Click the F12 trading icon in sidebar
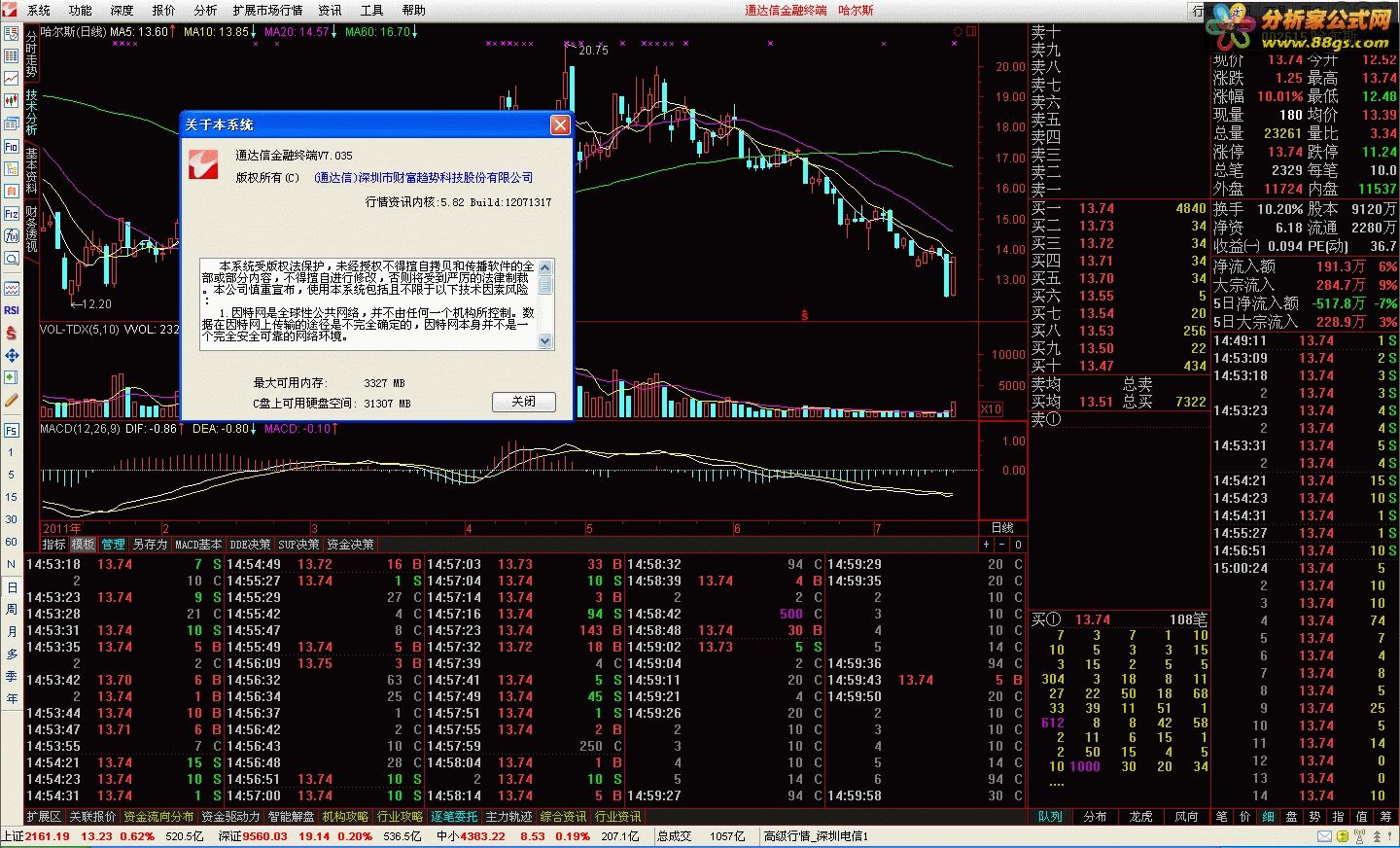This screenshot has height=848, width=1400. click(x=12, y=213)
